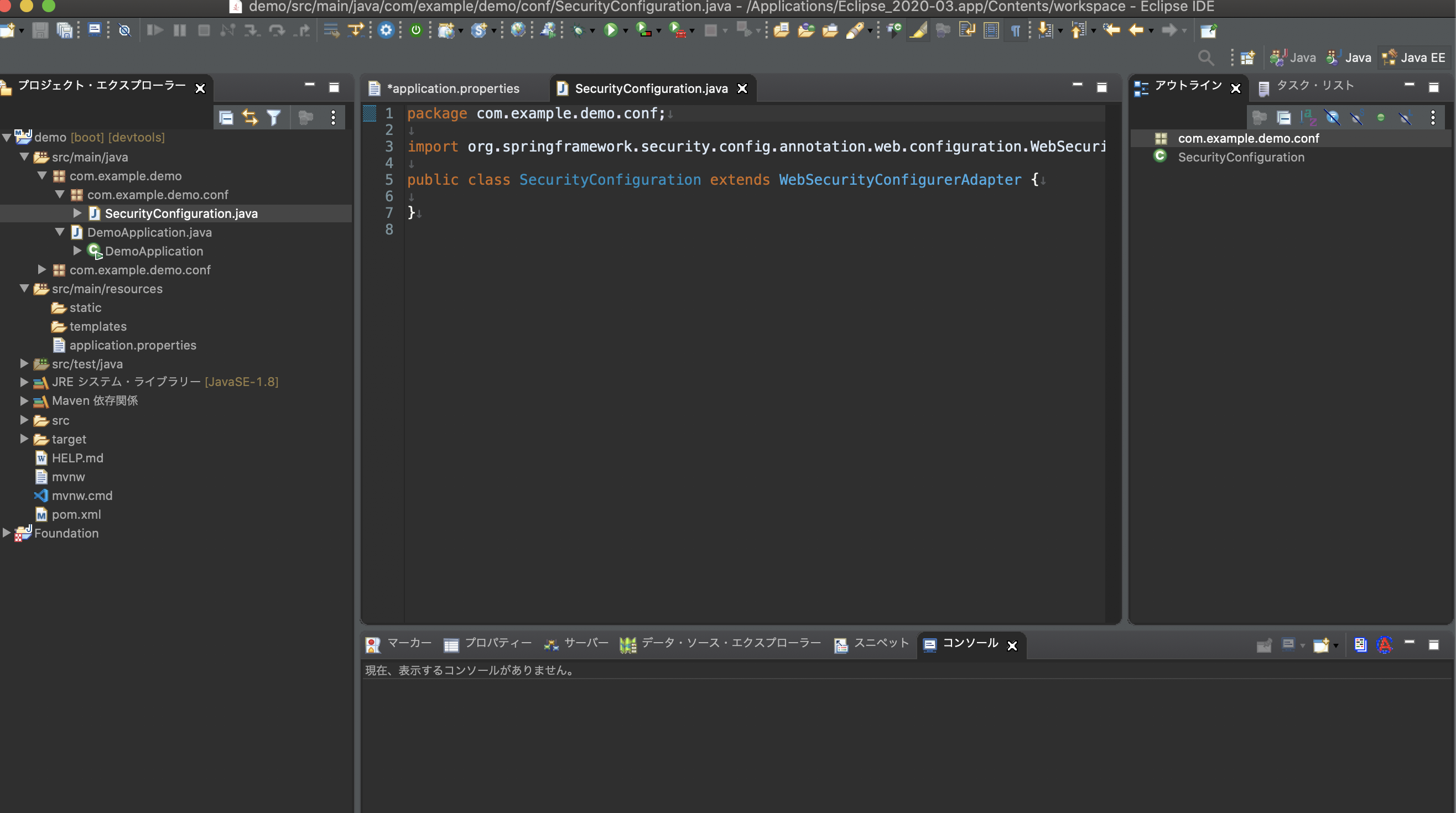1456x813 pixels.
Task: Click Collapse All in Project Explorer
Action: tap(226, 117)
